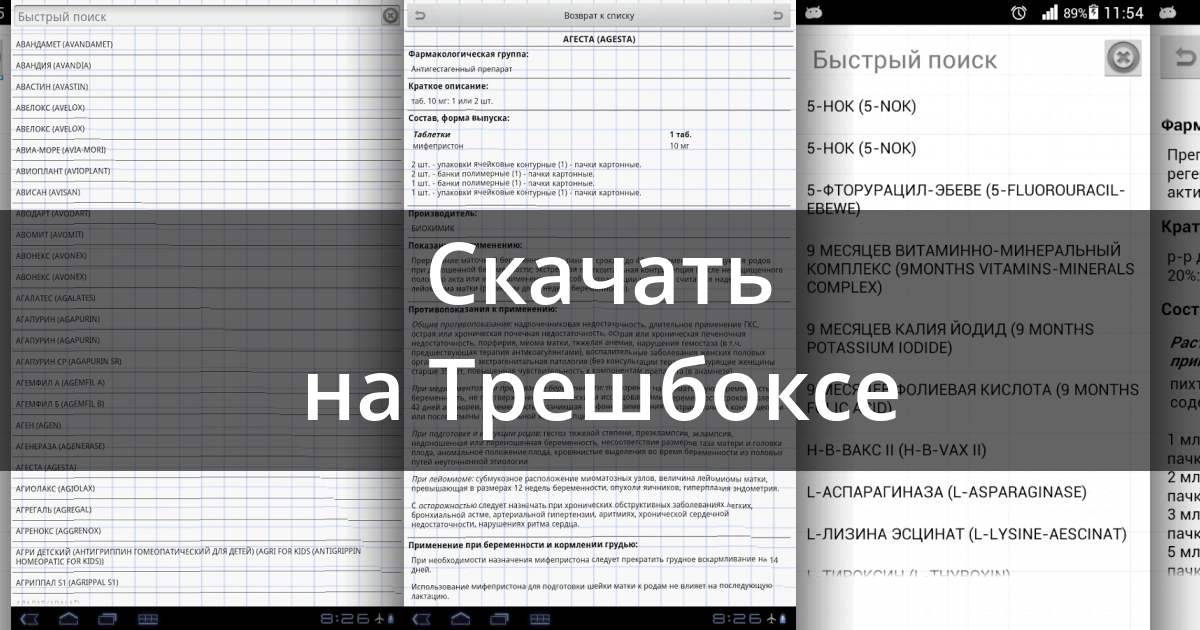Tap the АГЕСТА (AGESTA) title in the detail view
1200x630 pixels.
point(599,39)
